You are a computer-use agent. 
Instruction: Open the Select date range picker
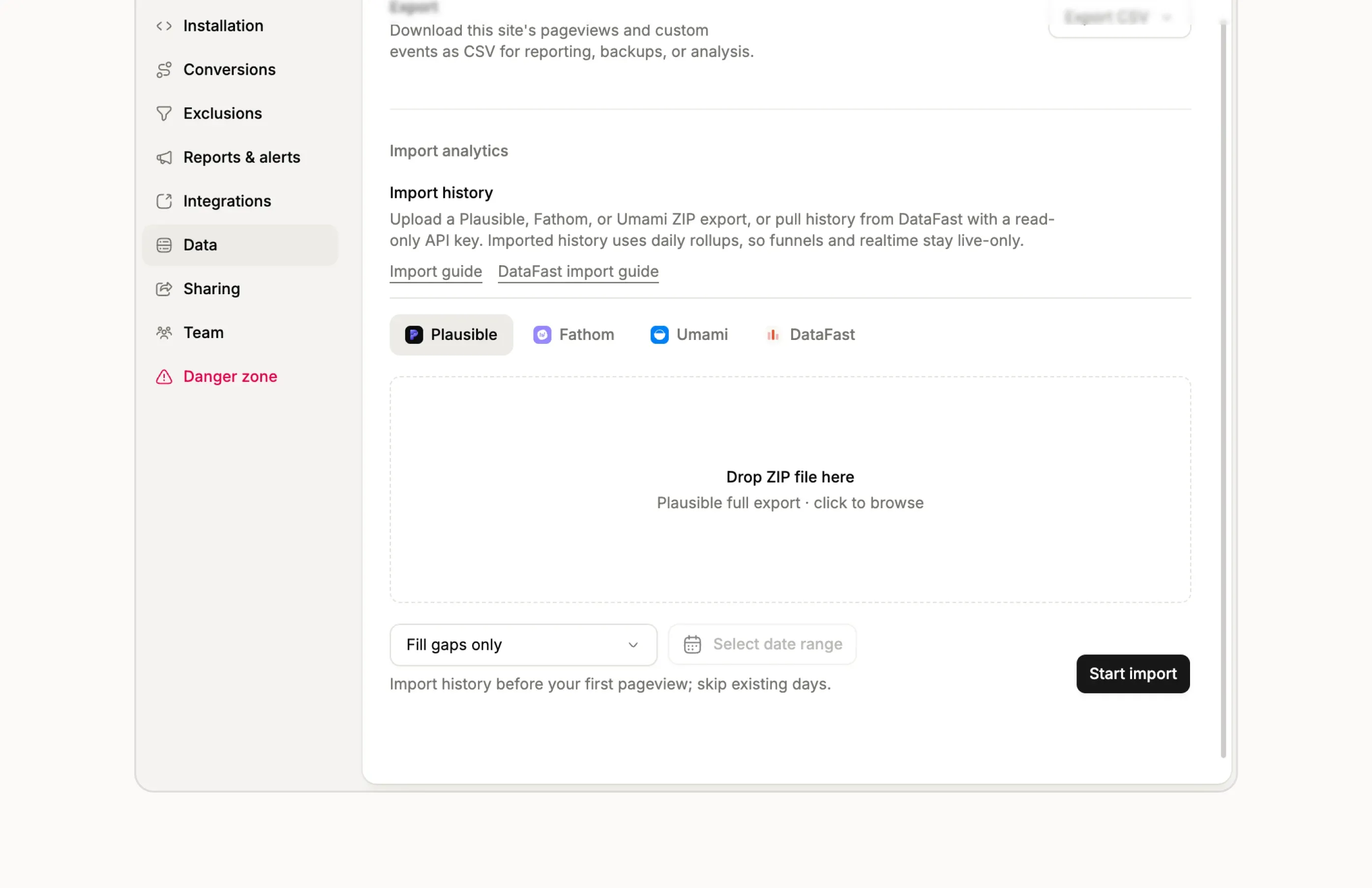point(762,644)
